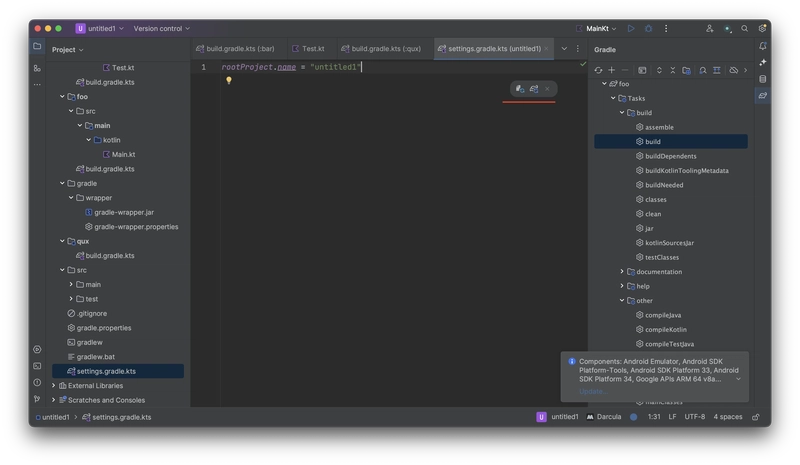Expand all nodes in Gradle tree
Screen dimensions: 800x465
(659, 70)
